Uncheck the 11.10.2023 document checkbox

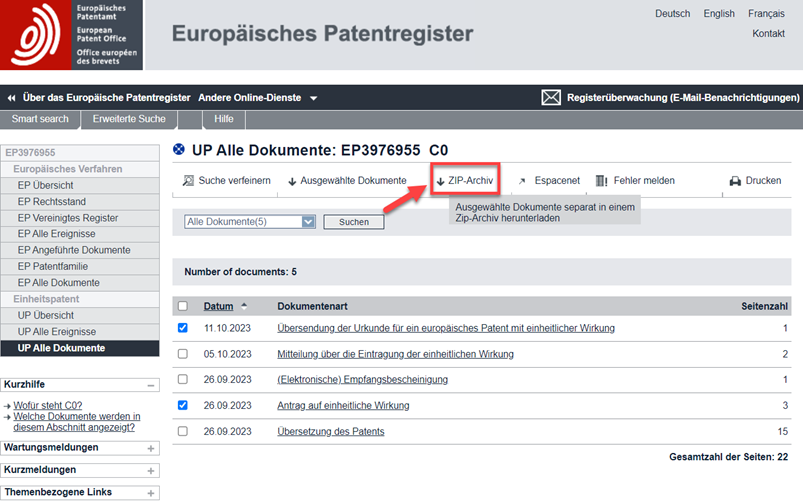182,328
